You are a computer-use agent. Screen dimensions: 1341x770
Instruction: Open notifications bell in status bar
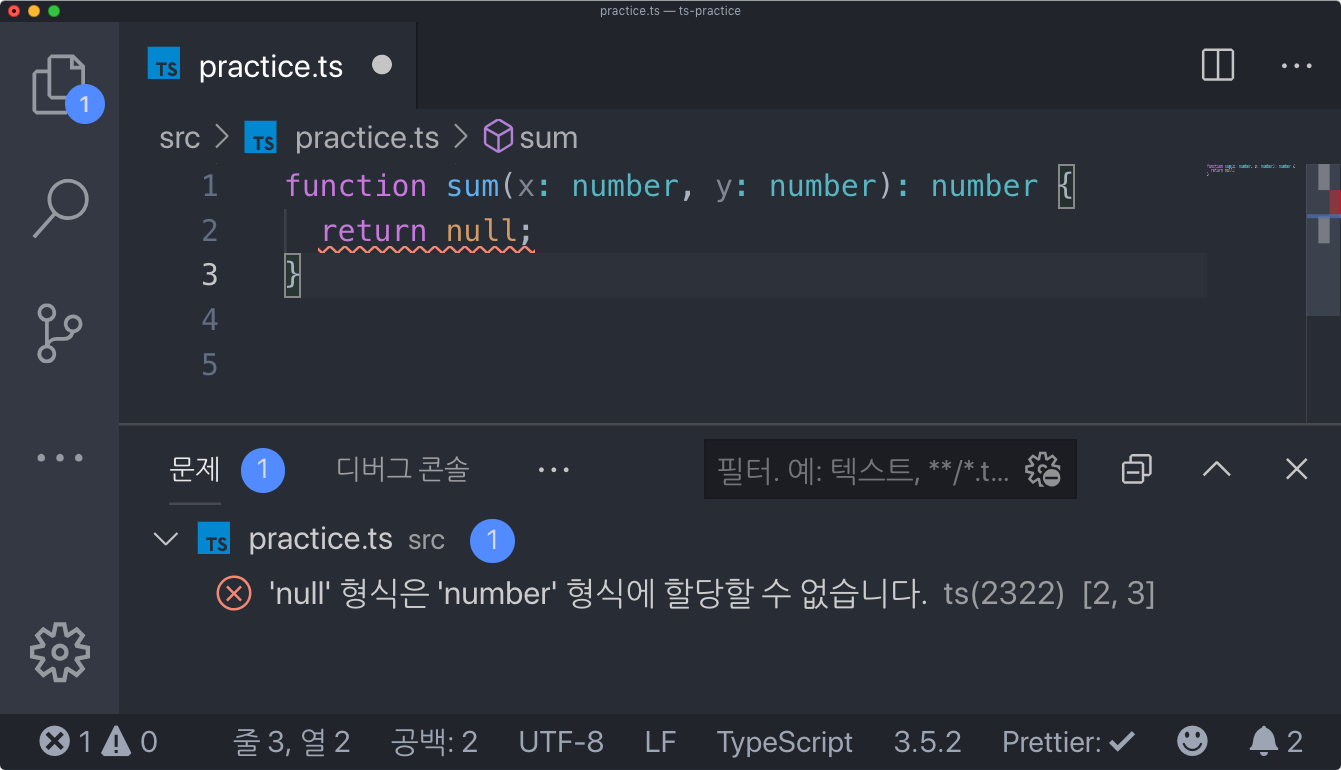(x=1276, y=741)
